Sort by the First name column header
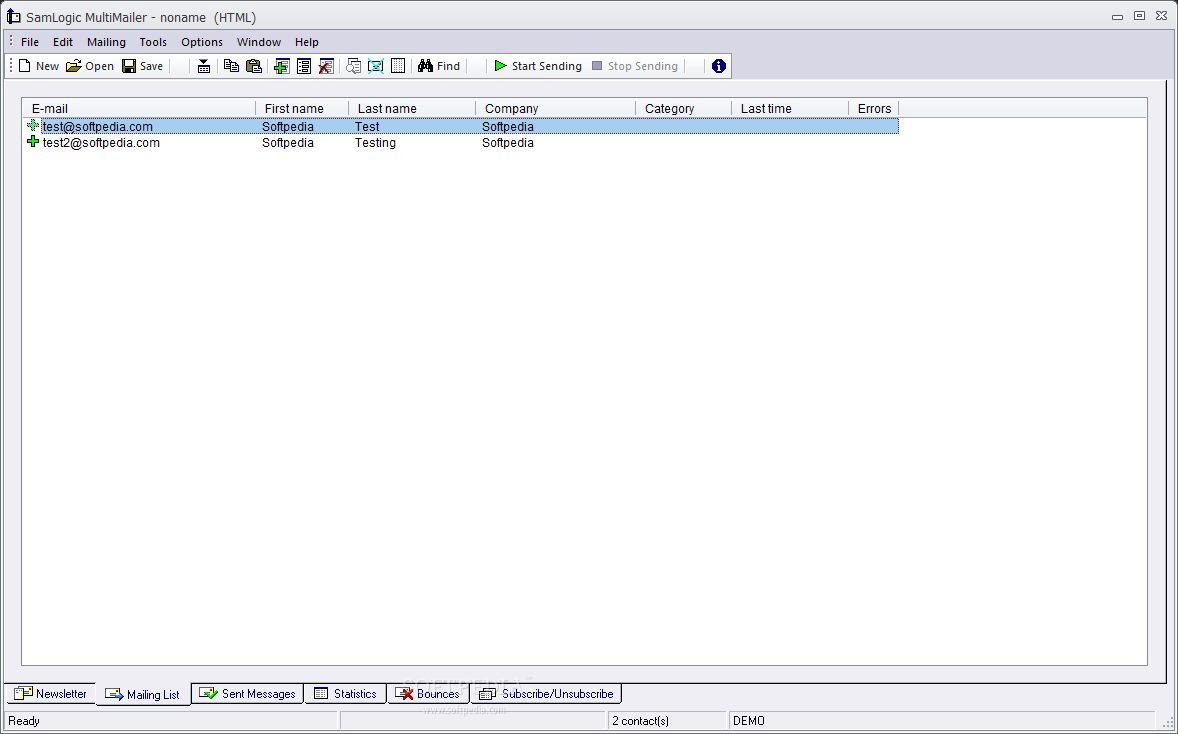The width and height of the screenshot is (1178, 734). [302, 108]
